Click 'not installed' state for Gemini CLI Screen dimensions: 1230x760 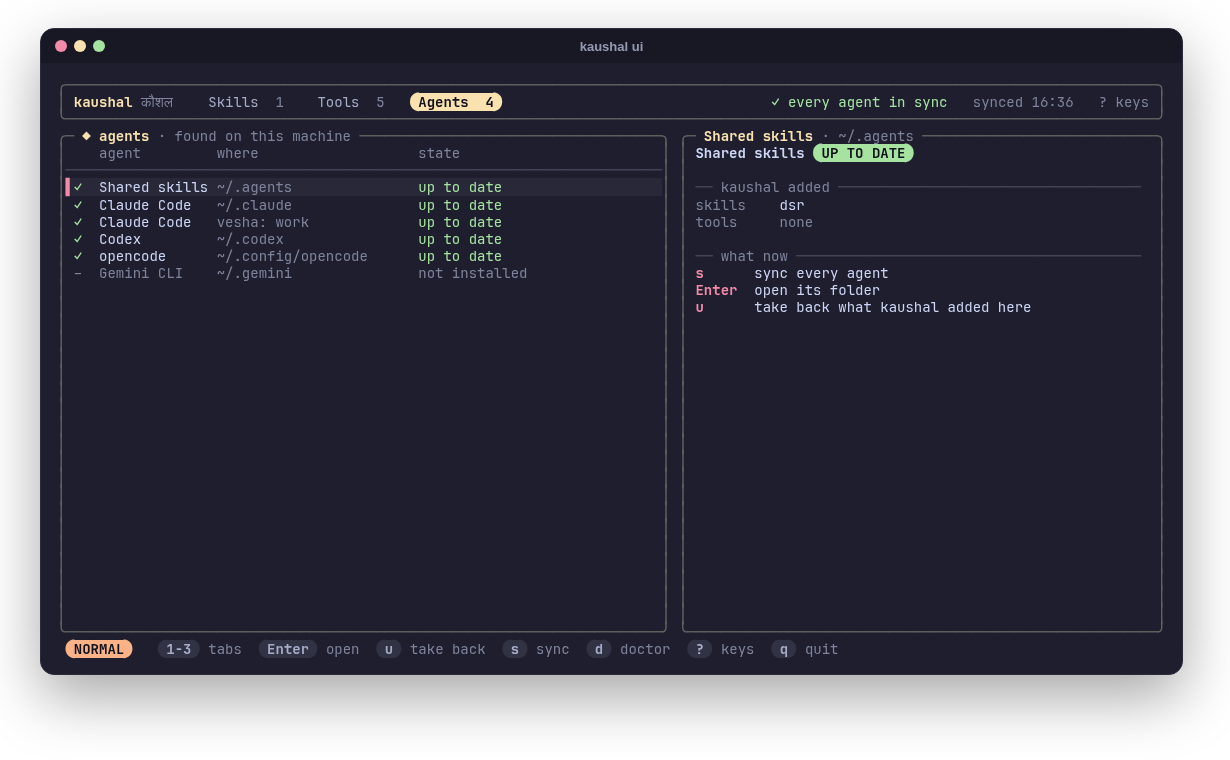click(x=472, y=273)
